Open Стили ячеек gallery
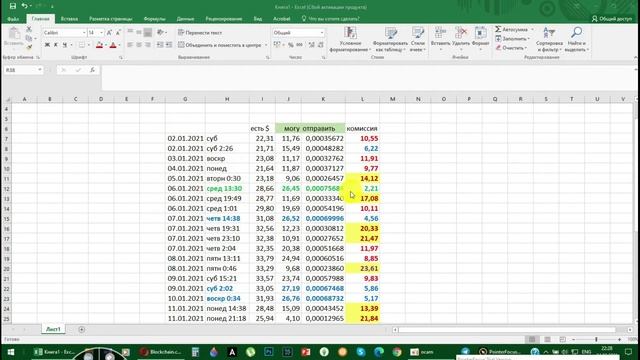The image size is (640, 360). point(418,39)
